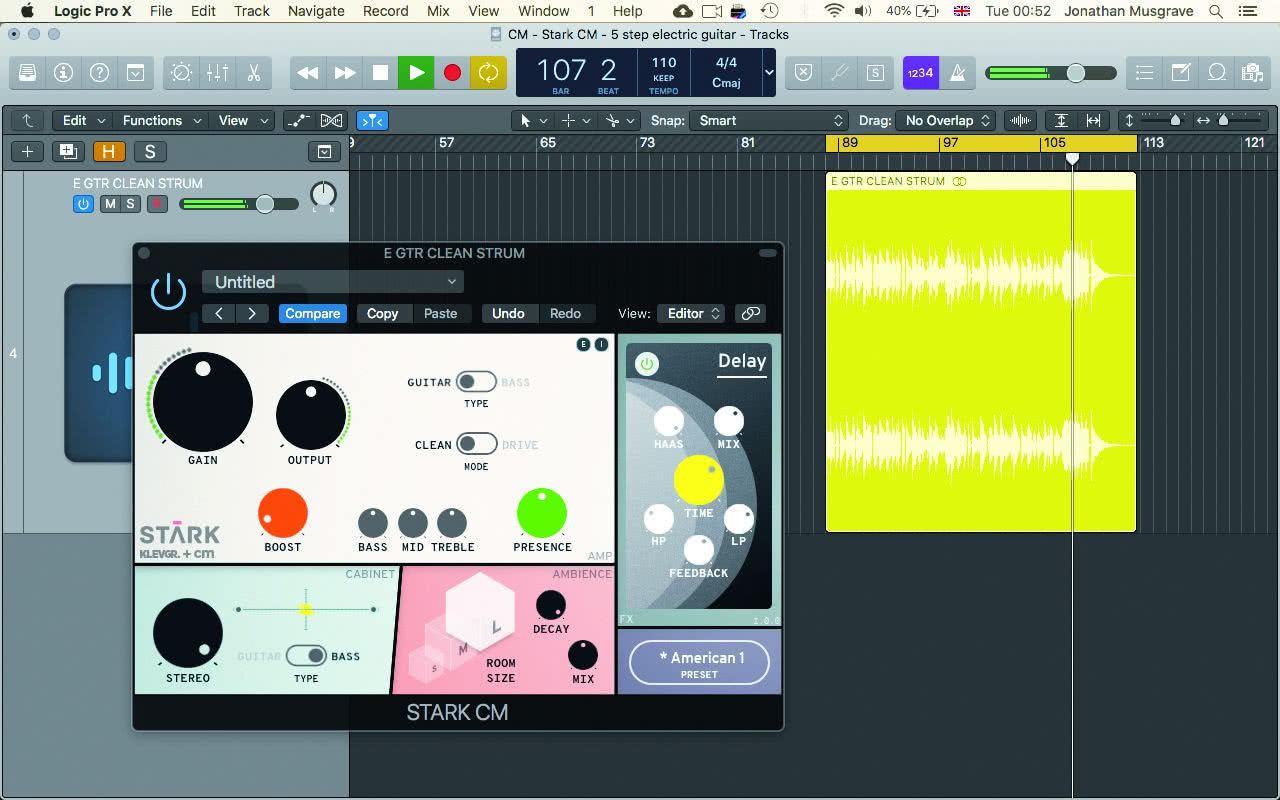This screenshot has width=1280, height=800.
Task: Switch amp TYPE toggle to Bass
Action: [476, 382]
